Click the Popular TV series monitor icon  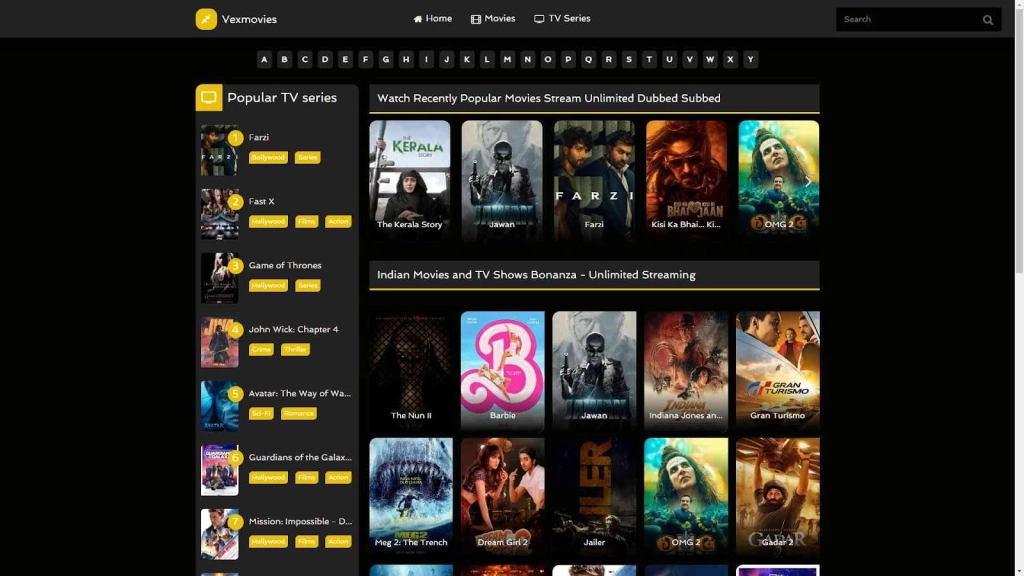[209, 98]
